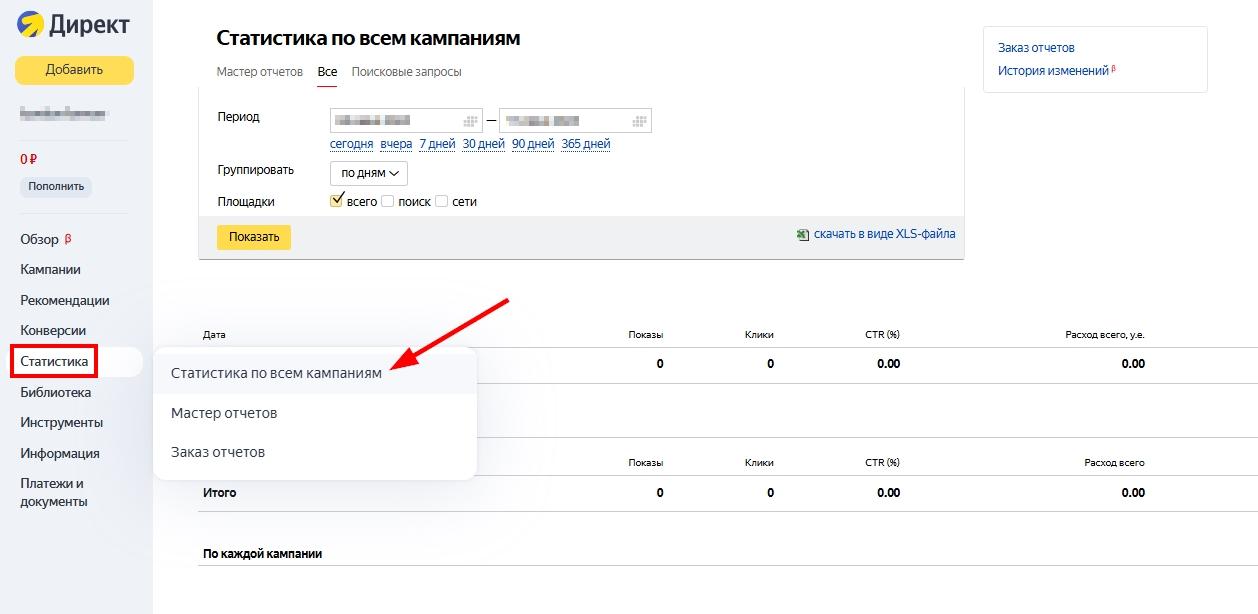
Task: Expand the 'по дням' grouping dropdown
Action: click(x=369, y=173)
